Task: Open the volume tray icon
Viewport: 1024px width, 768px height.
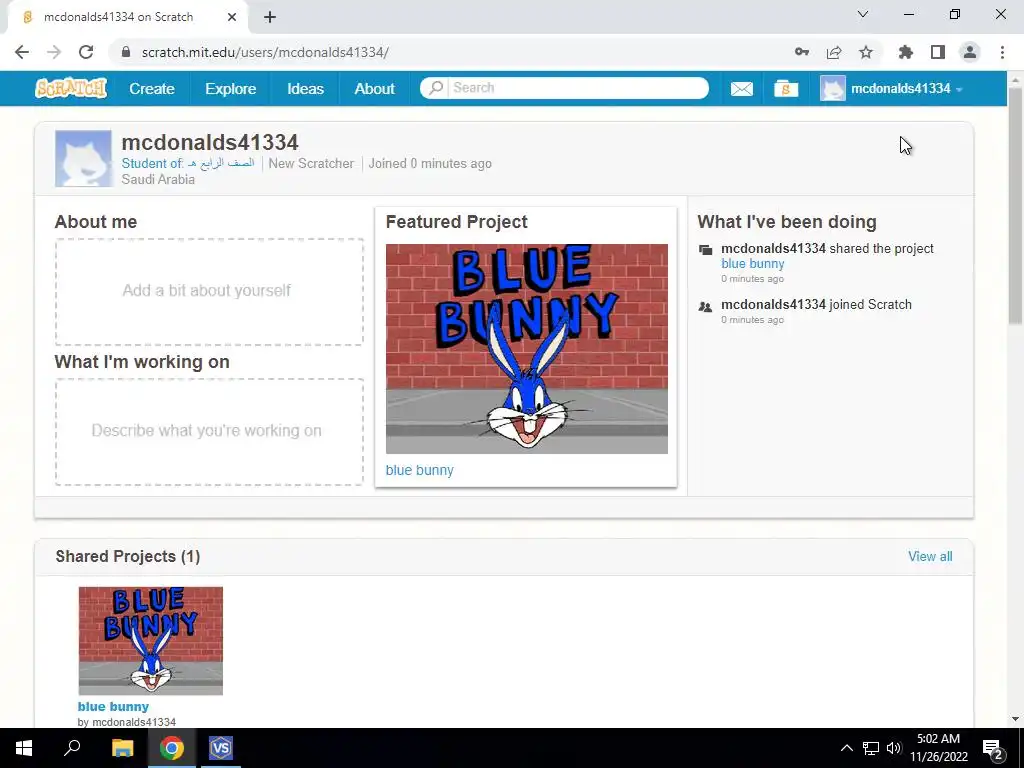Action: click(x=894, y=748)
